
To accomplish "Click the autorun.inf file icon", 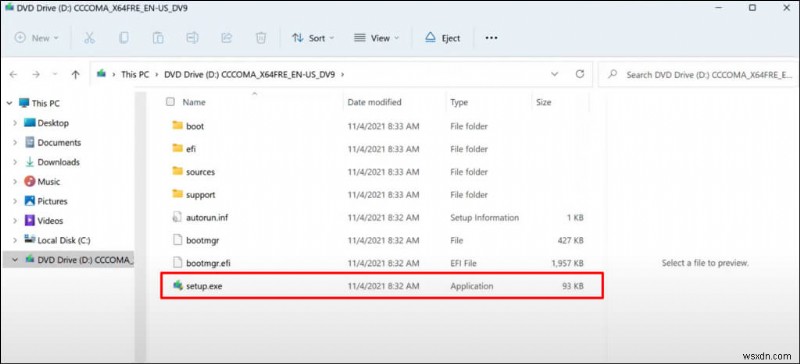I will point(178,217).
